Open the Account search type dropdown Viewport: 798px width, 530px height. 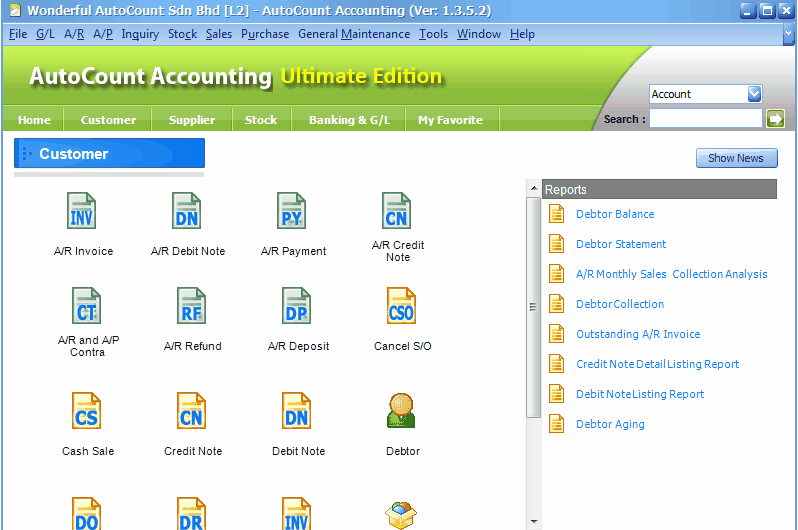754,94
